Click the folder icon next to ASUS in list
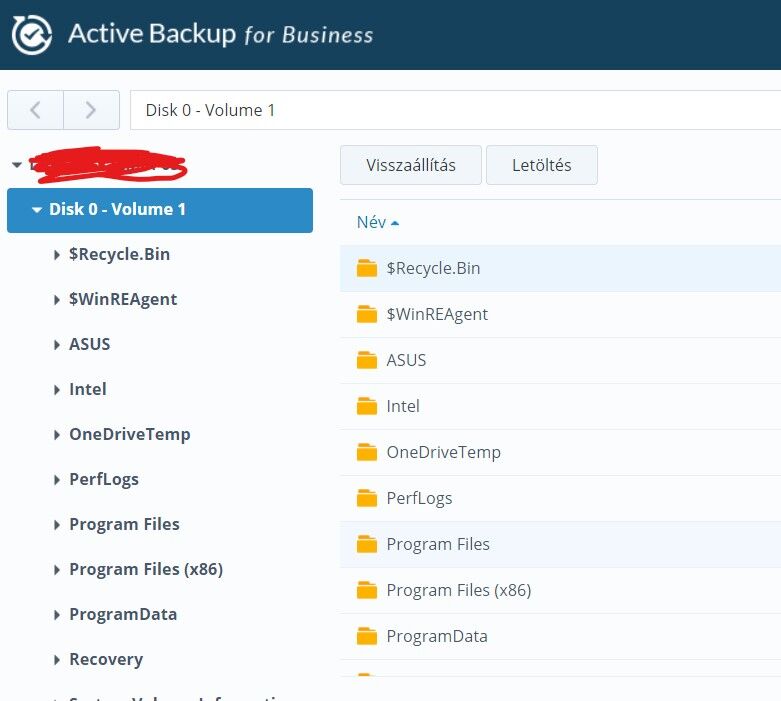Viewport: 781px width, 701px height. point(367,360)
